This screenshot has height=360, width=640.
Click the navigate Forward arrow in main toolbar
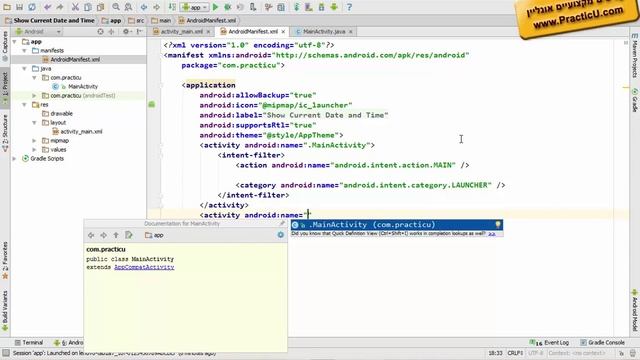tap(156, 7)
